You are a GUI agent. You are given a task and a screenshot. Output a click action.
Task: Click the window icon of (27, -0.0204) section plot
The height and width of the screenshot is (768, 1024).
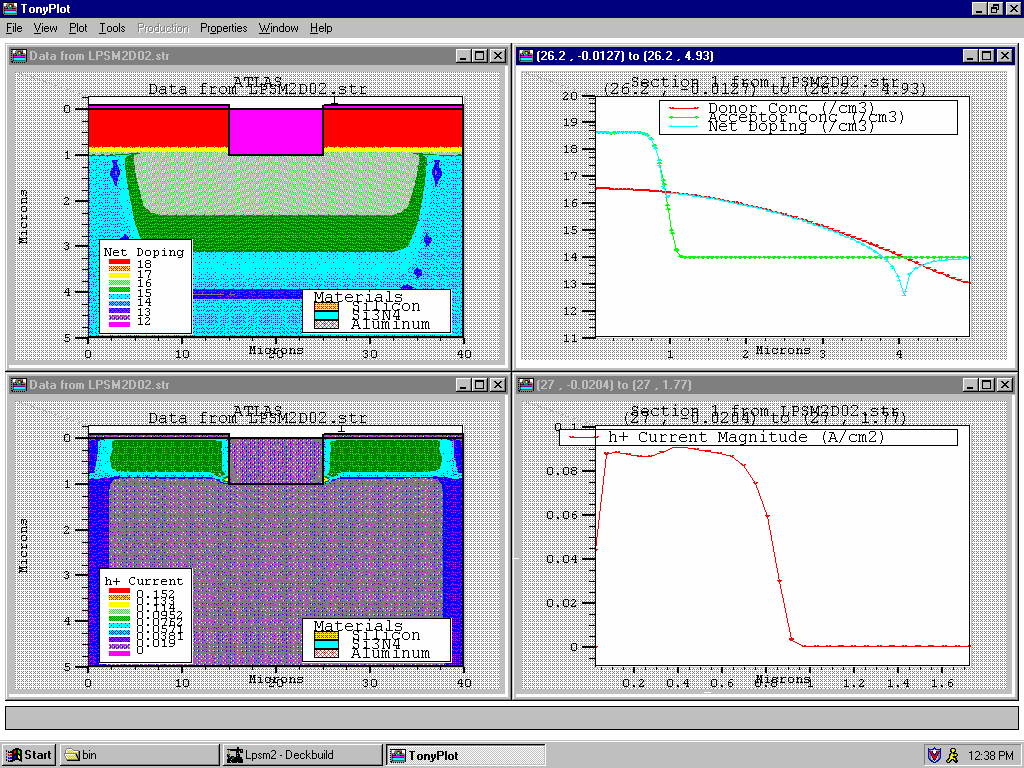tap(526, 385)
